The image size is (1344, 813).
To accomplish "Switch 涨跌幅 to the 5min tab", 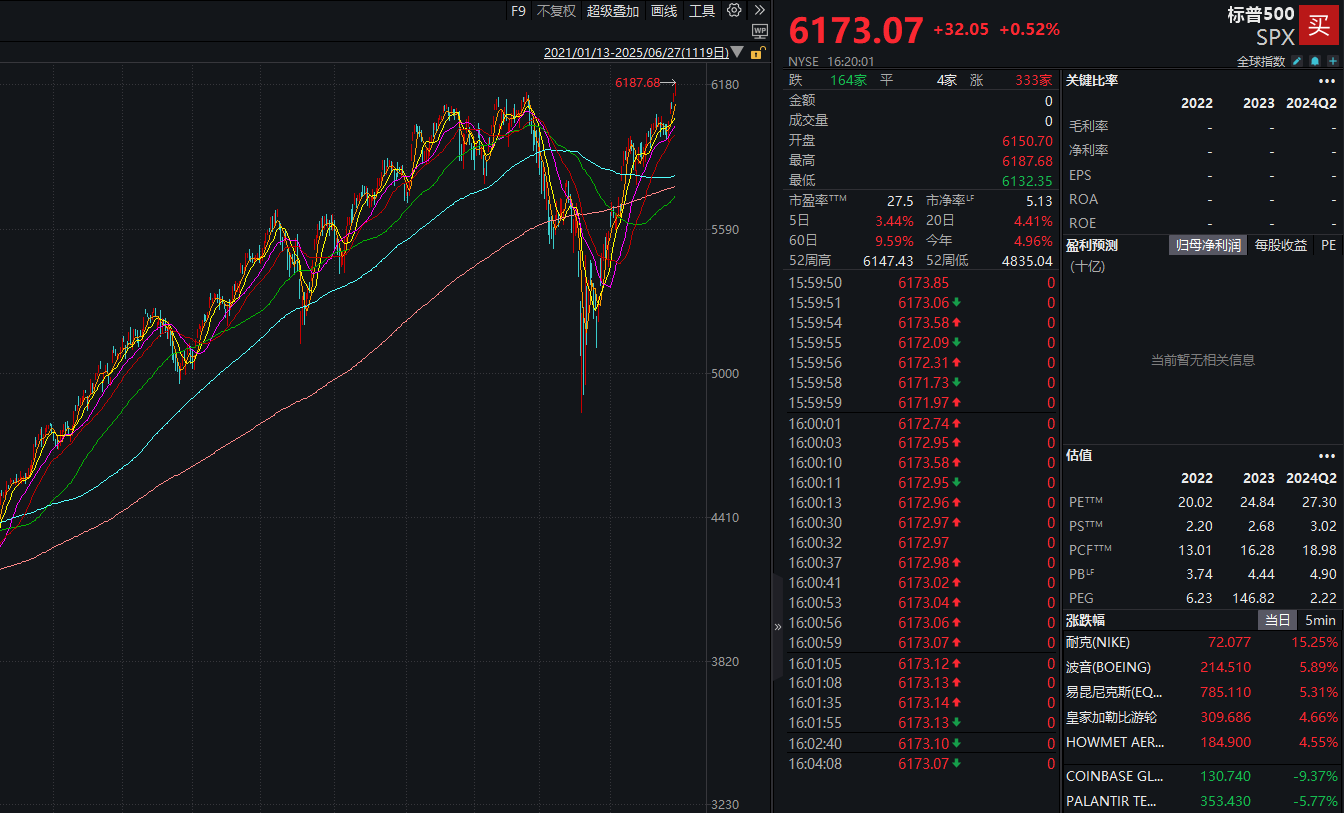I will click(x=1320, y=620).
